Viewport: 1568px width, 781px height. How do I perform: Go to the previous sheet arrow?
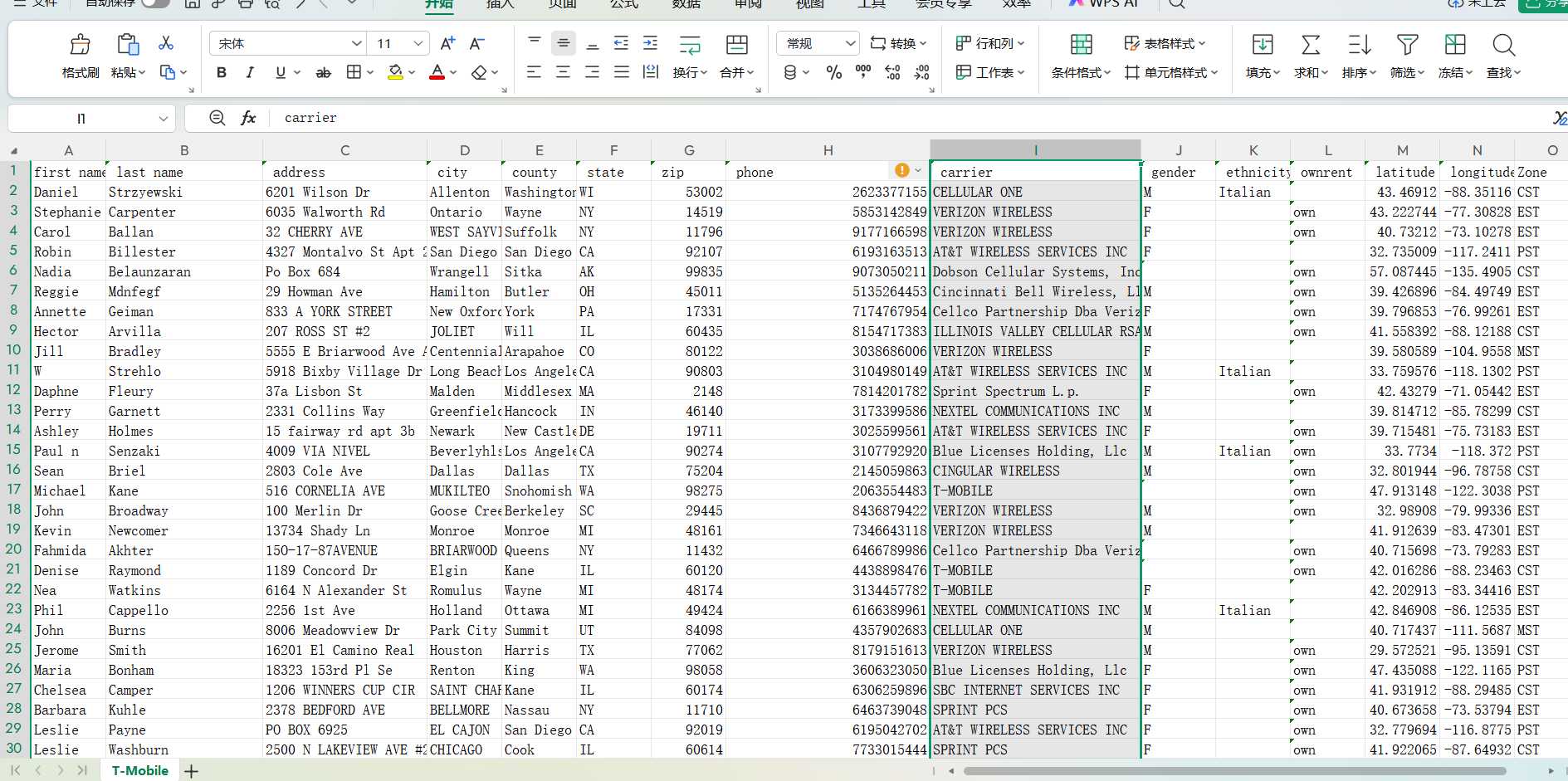pyautogui.click(x=38, y=771)
